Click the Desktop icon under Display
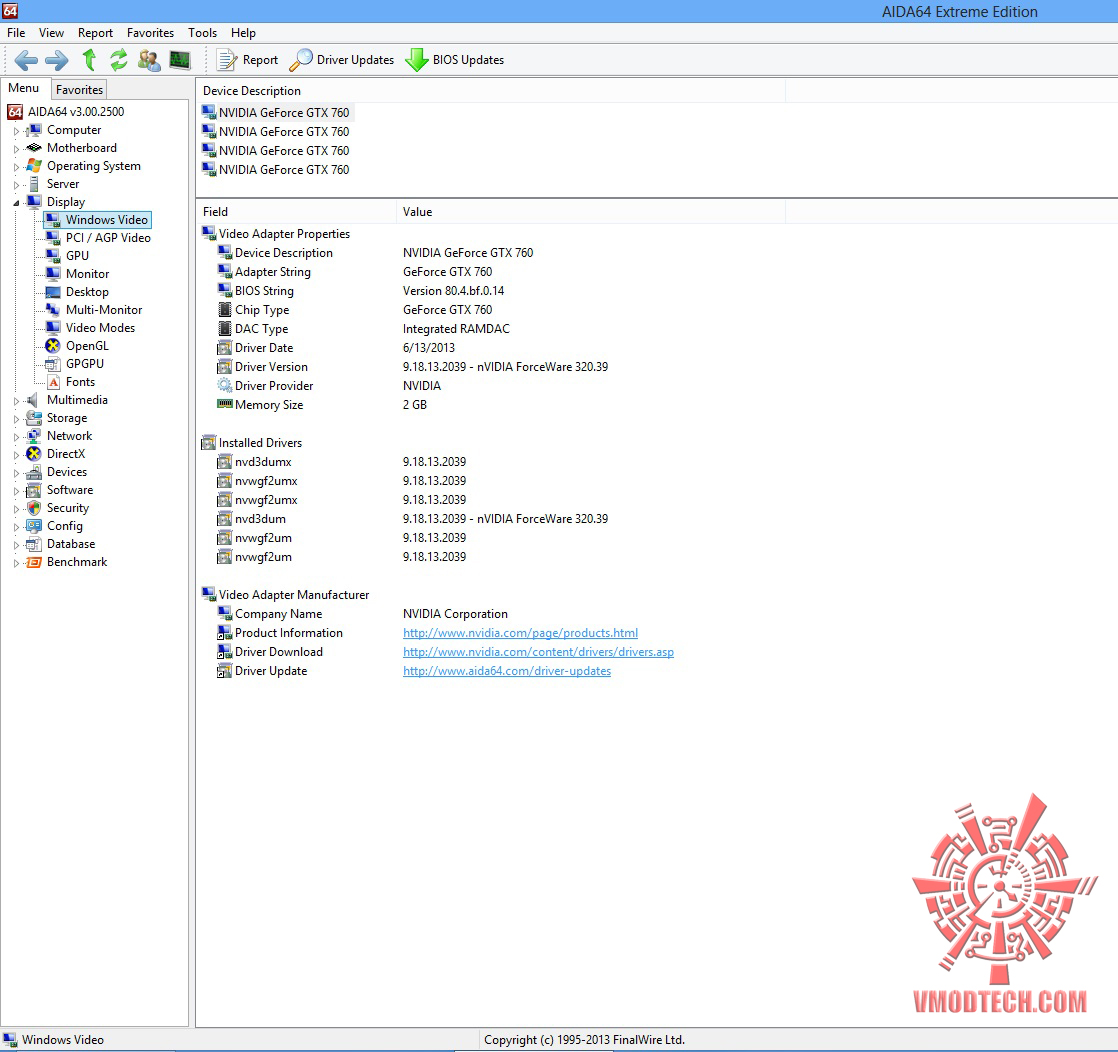 coord(53,292)
